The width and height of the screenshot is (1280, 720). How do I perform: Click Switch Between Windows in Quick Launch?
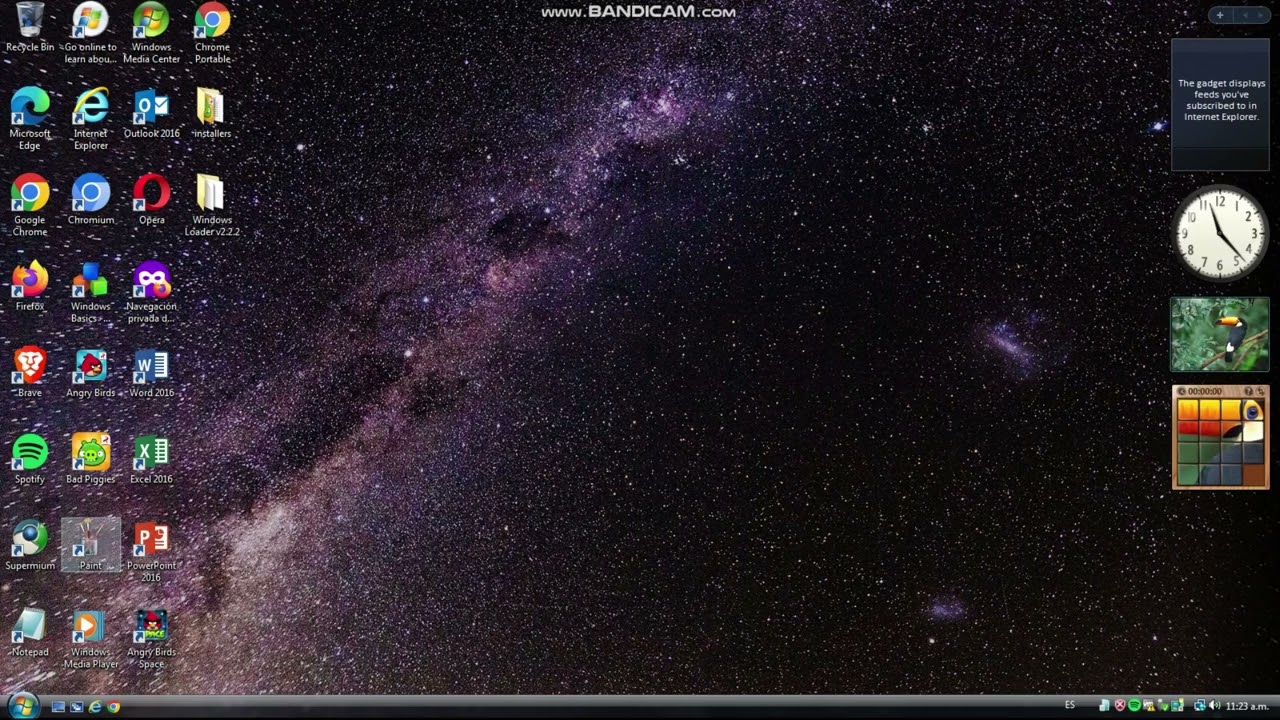click(x=76, y=707)
